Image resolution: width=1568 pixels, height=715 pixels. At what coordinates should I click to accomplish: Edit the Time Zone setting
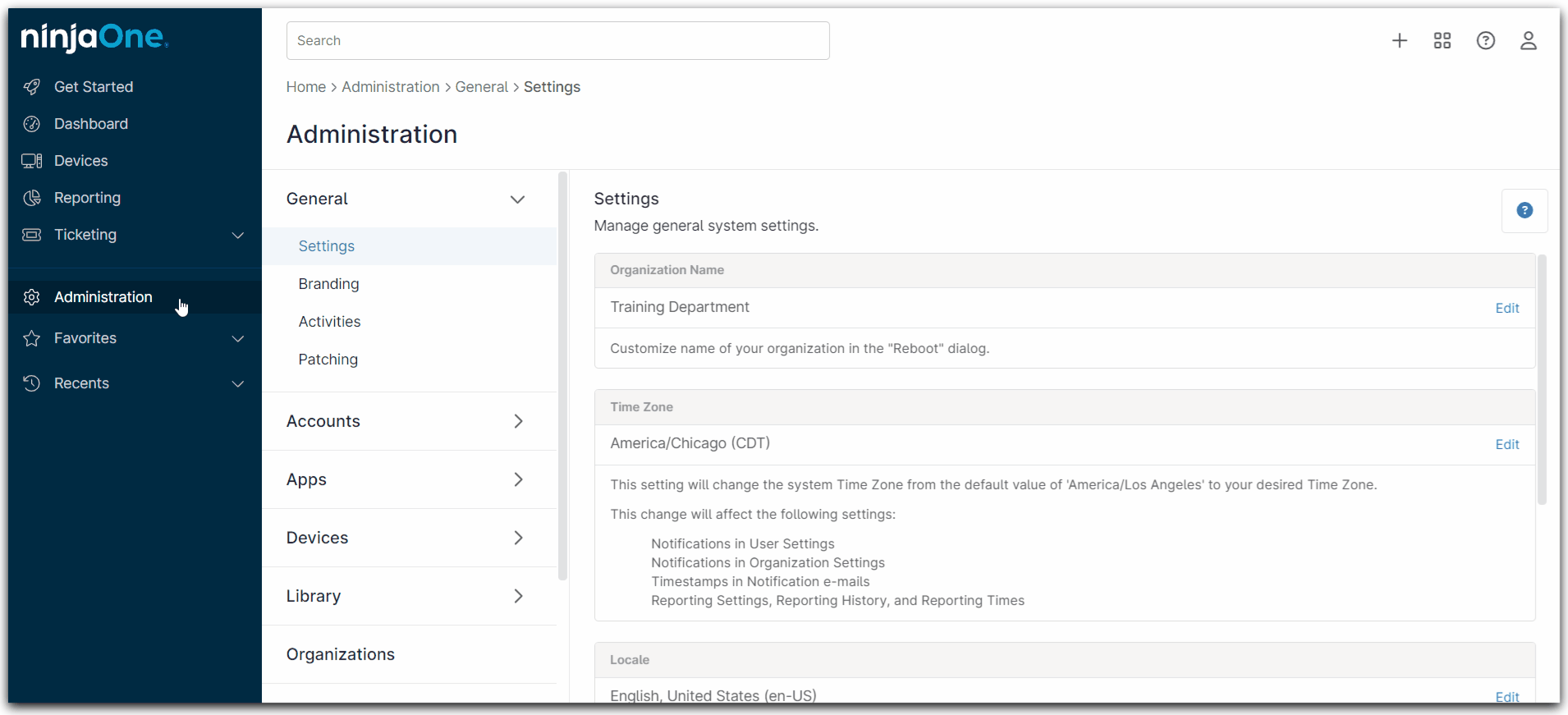click(x=1506, y=445)
